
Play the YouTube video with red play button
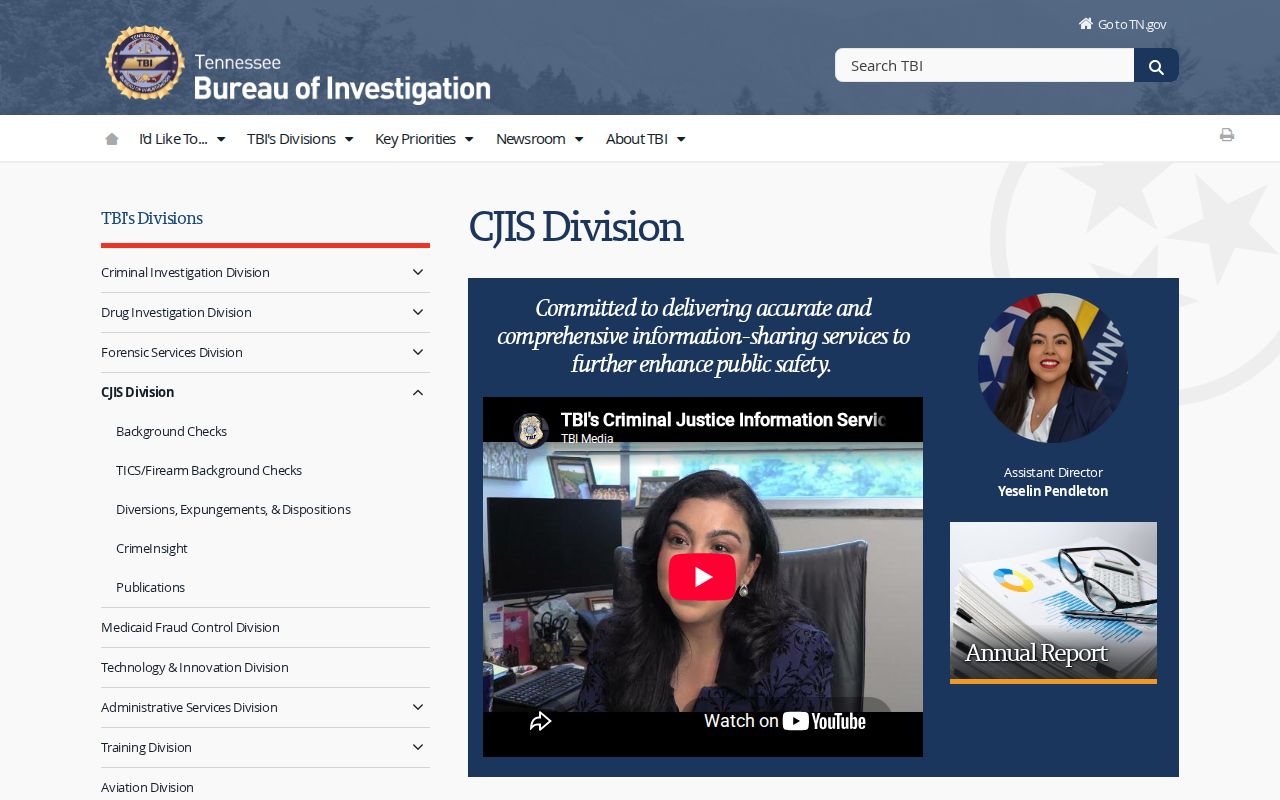click(x=702, y=577)
